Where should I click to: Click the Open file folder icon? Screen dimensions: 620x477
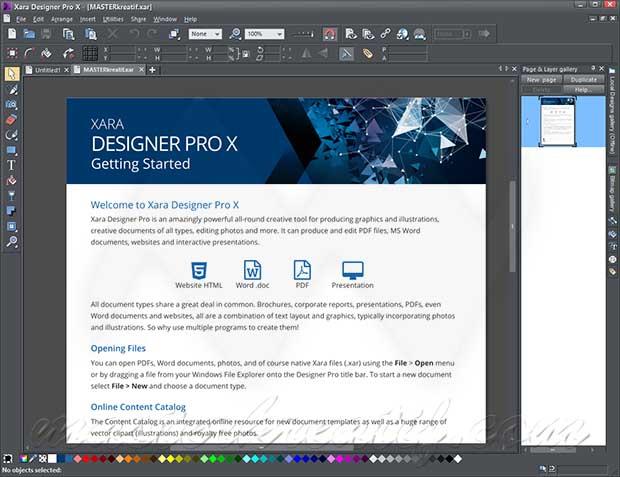coord(29,34)
